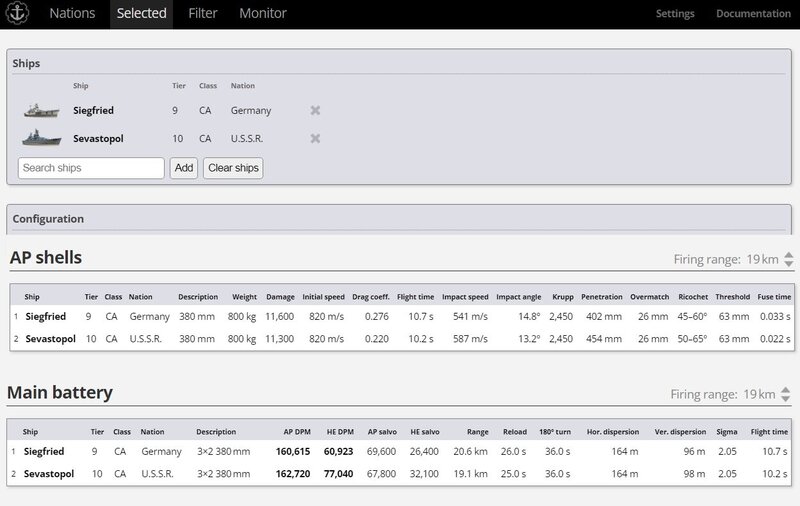The height and width of the screenshot is (506, 800).
Task: Select Siegfried name in Ships list
Action: tap(93, 110)
